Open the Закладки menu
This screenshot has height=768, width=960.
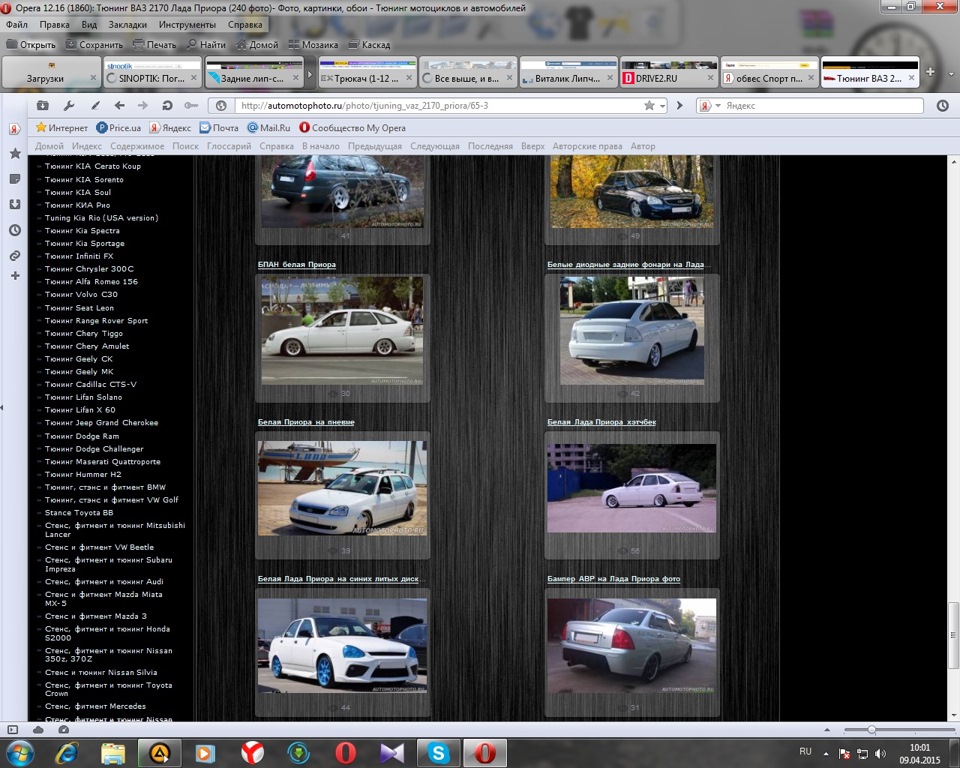(x=127, y=24)
